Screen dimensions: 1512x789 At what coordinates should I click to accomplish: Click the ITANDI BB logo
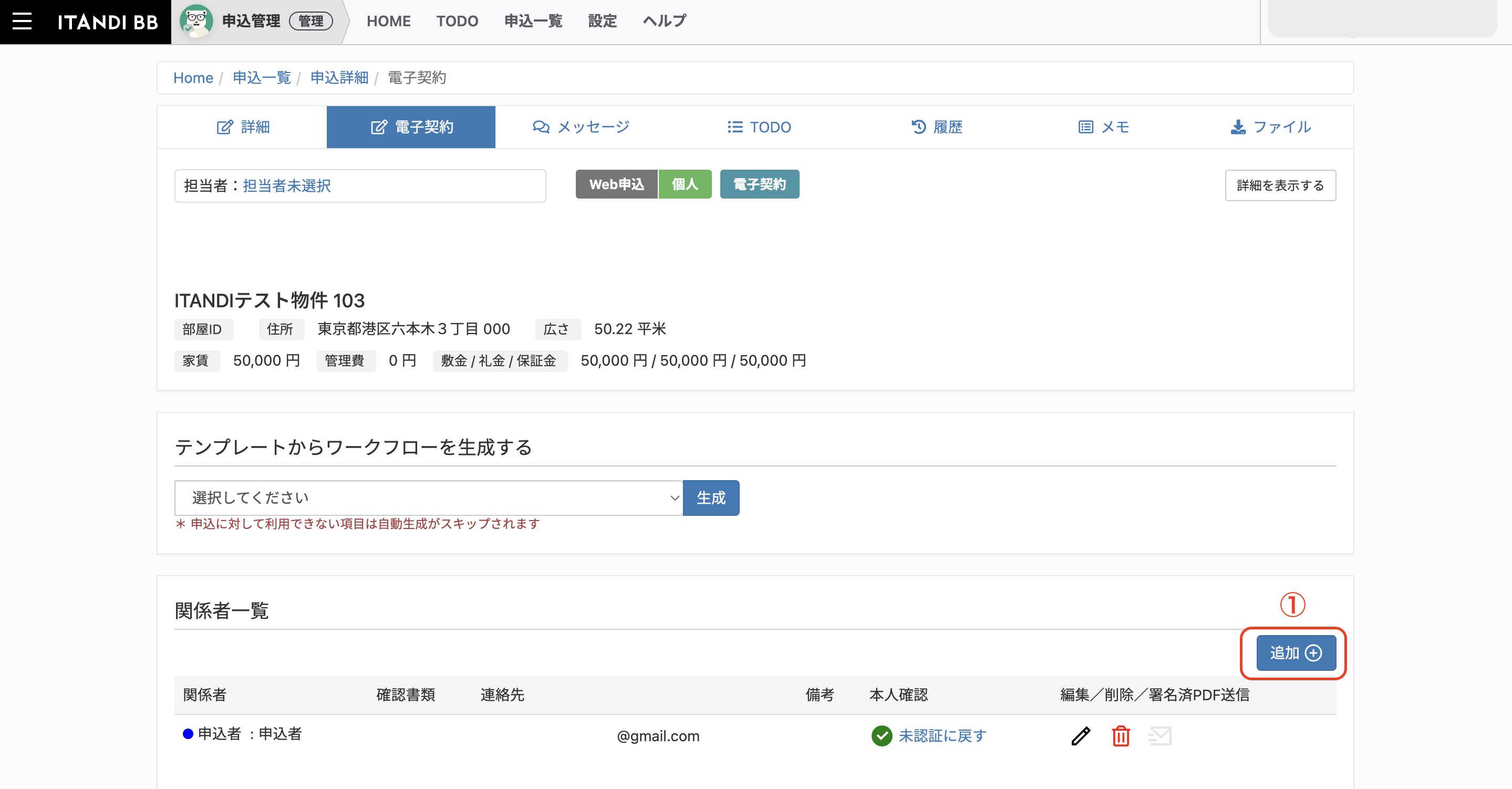[108, 22]
